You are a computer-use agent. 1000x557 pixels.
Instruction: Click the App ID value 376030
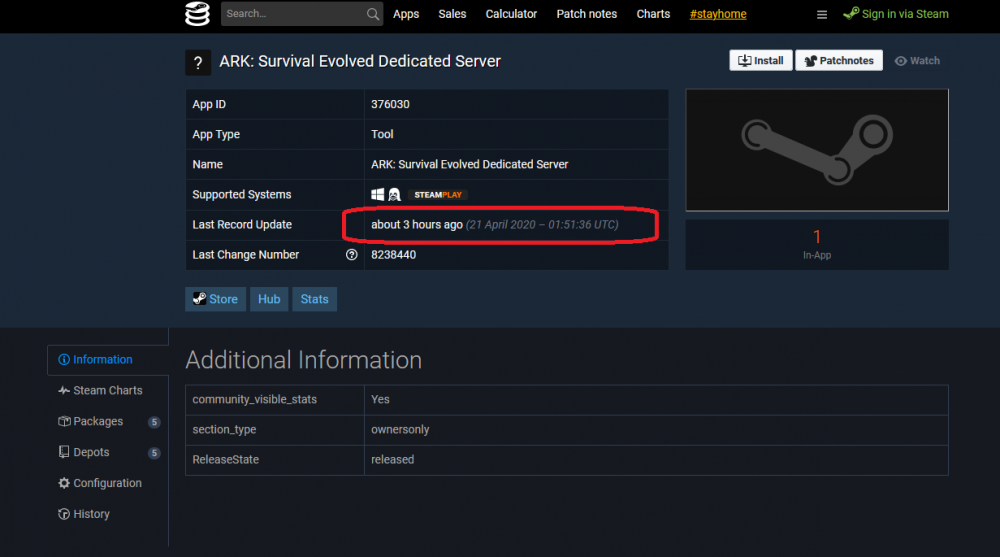(x=390, y=104)
